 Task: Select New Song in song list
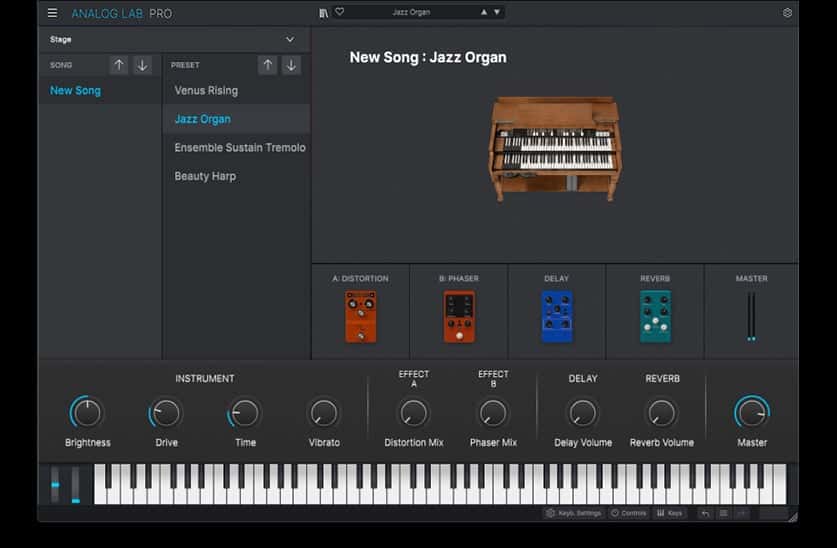(x=75, y=90)
